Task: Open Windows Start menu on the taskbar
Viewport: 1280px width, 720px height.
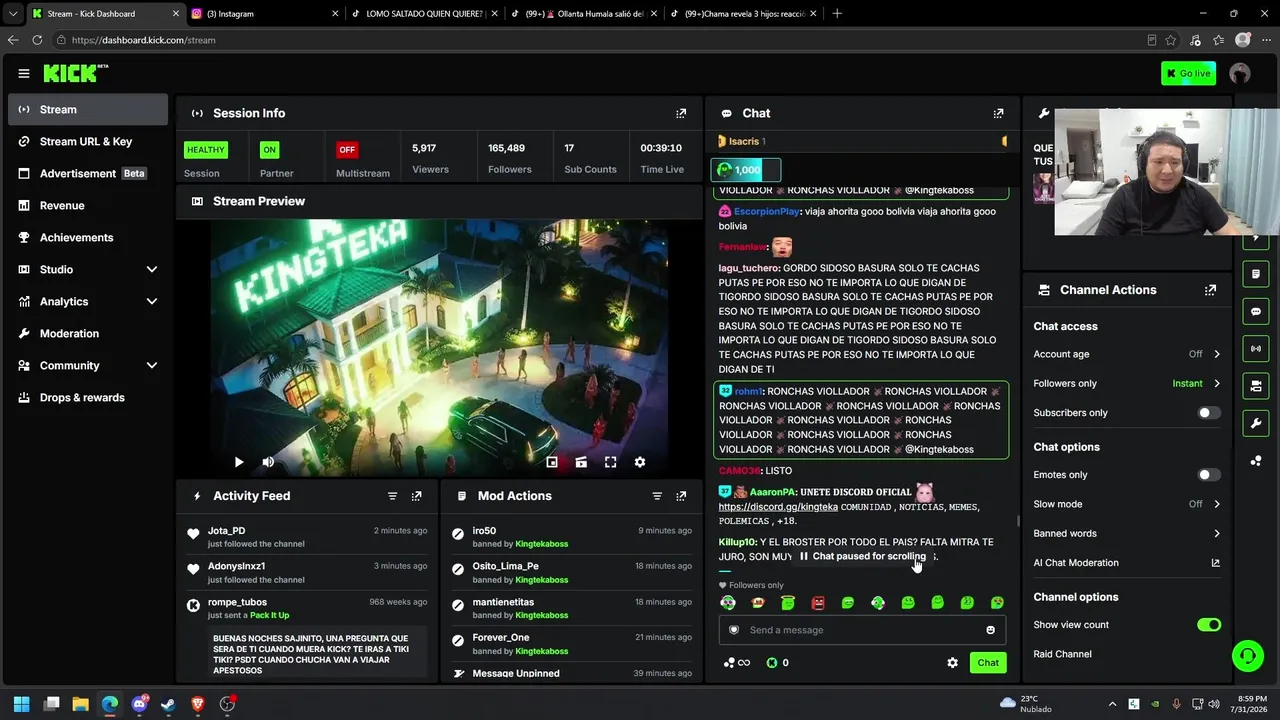Action: [22, 704]
